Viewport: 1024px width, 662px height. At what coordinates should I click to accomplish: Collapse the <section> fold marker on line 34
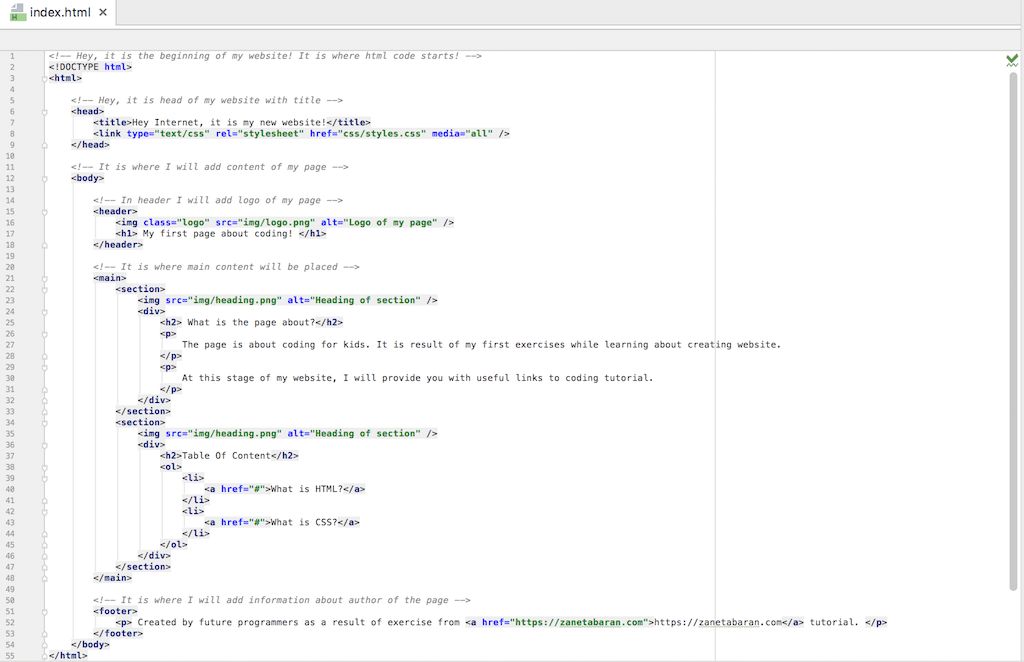[44, 422]
